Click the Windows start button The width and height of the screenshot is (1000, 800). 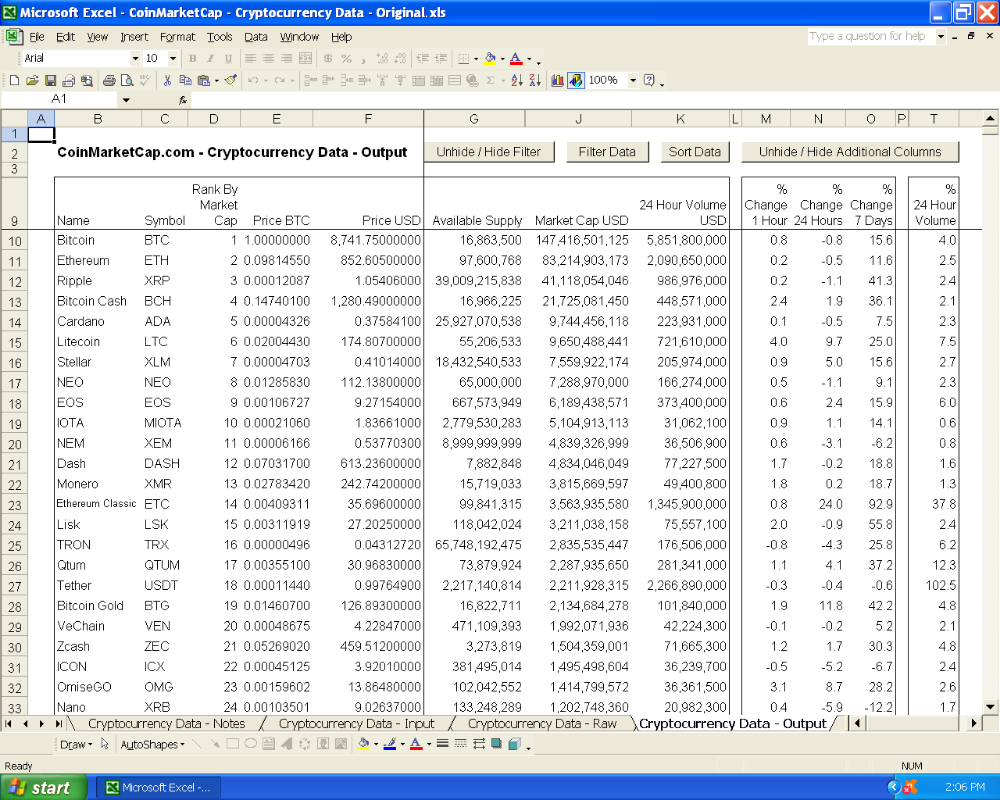(x=43, y=787)
